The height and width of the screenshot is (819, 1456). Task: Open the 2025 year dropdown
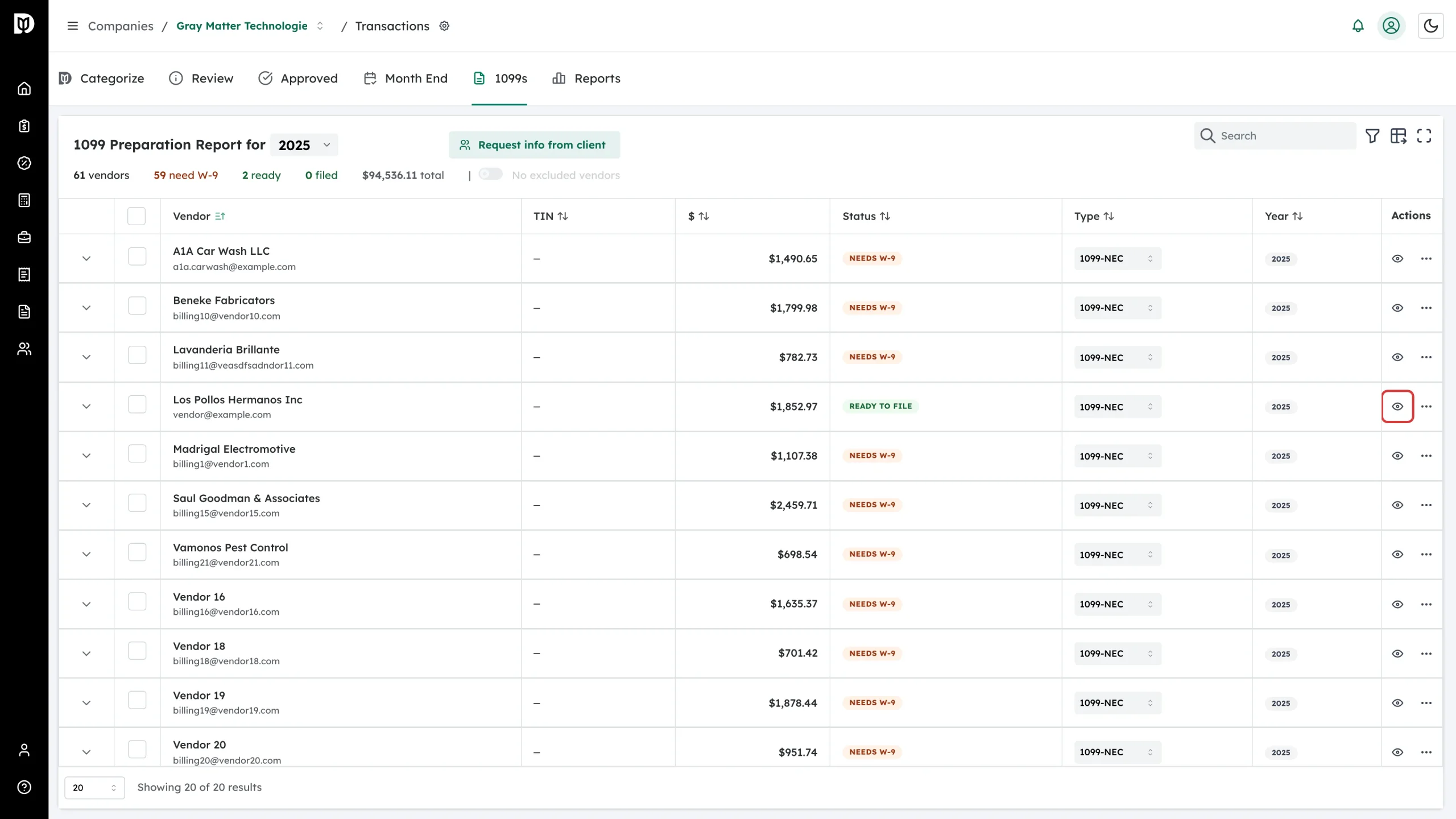coord(304,145)
